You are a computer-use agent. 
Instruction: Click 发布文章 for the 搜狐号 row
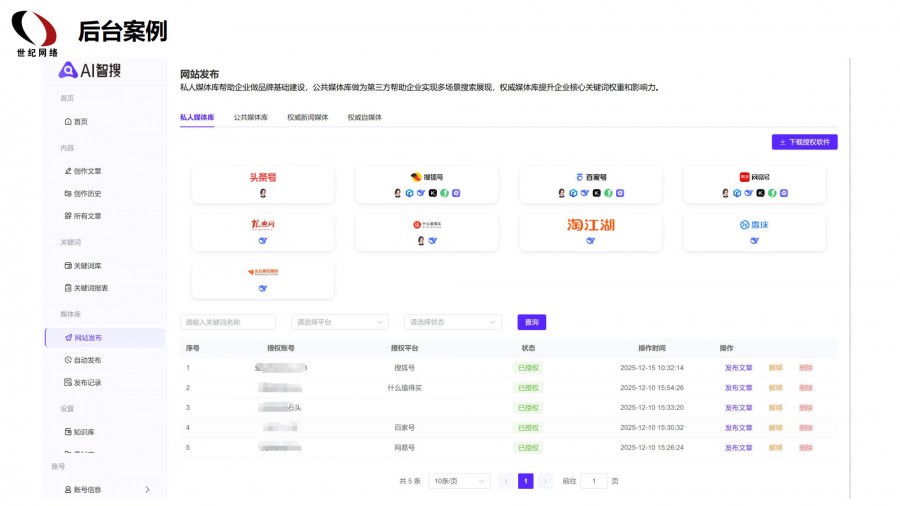point(738,368)
